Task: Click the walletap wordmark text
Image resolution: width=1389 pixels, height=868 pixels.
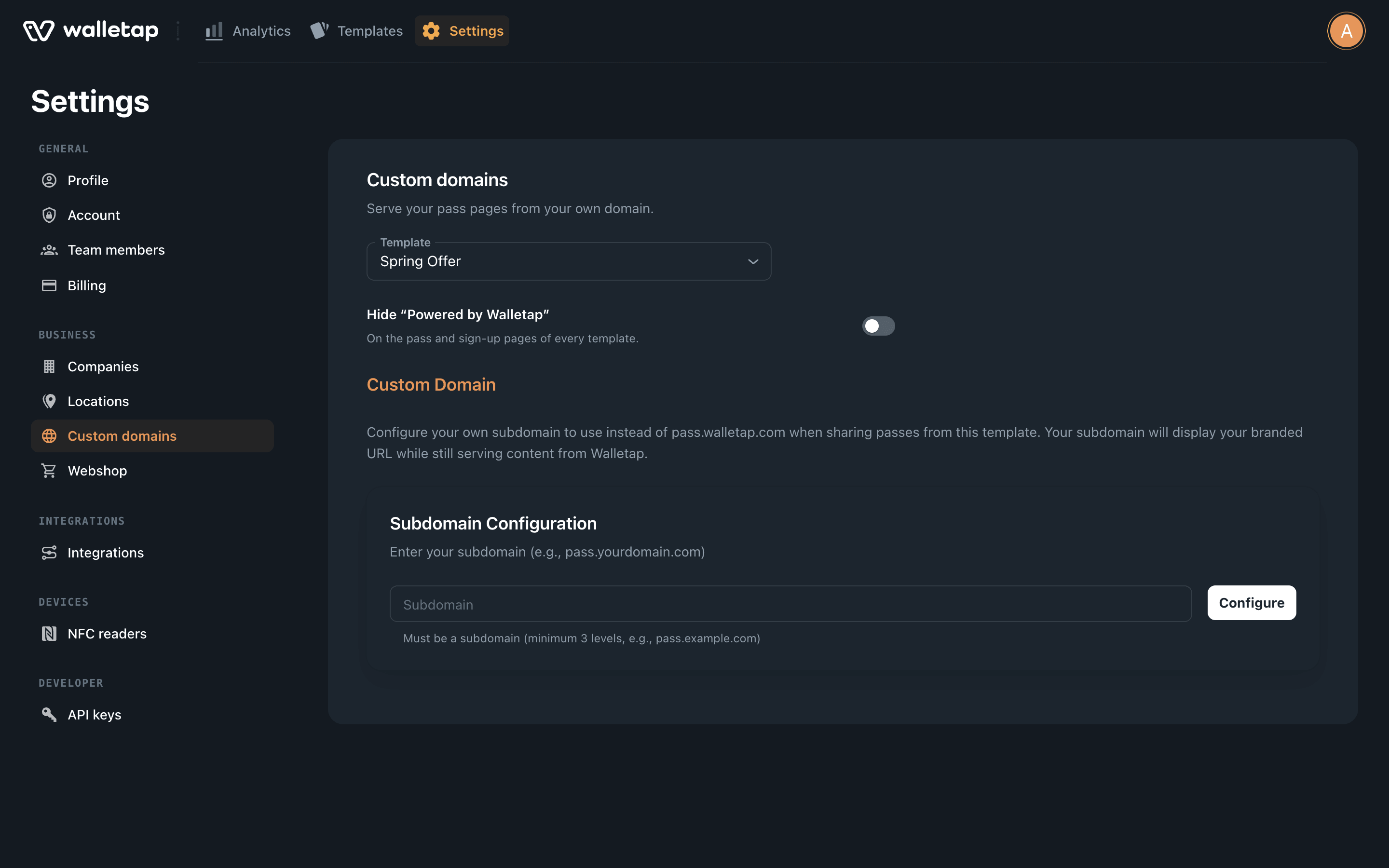Action: [111, 30]
